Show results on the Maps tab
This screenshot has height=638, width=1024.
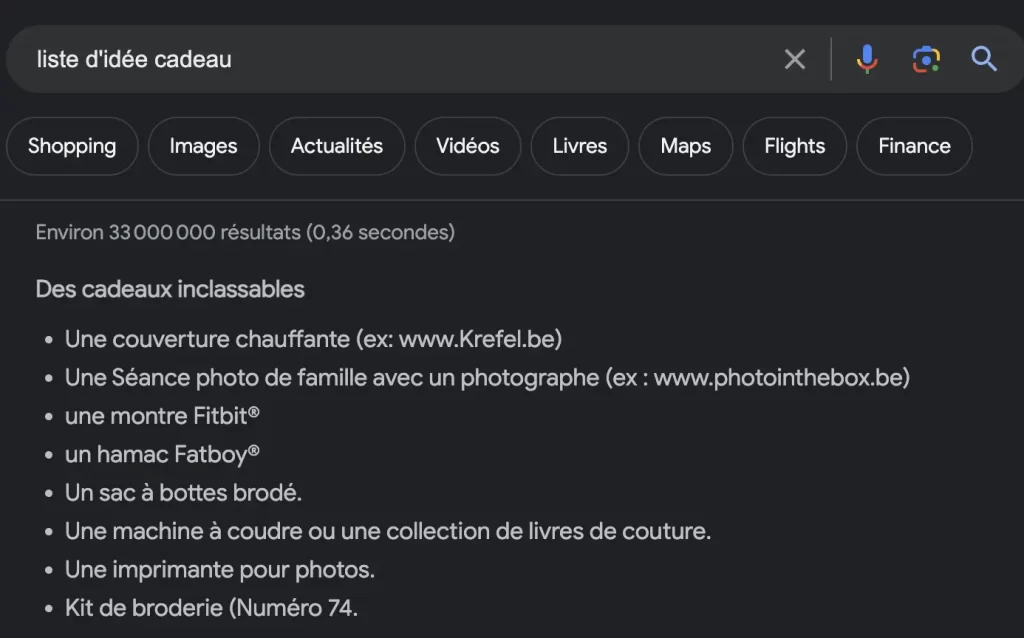685,146
